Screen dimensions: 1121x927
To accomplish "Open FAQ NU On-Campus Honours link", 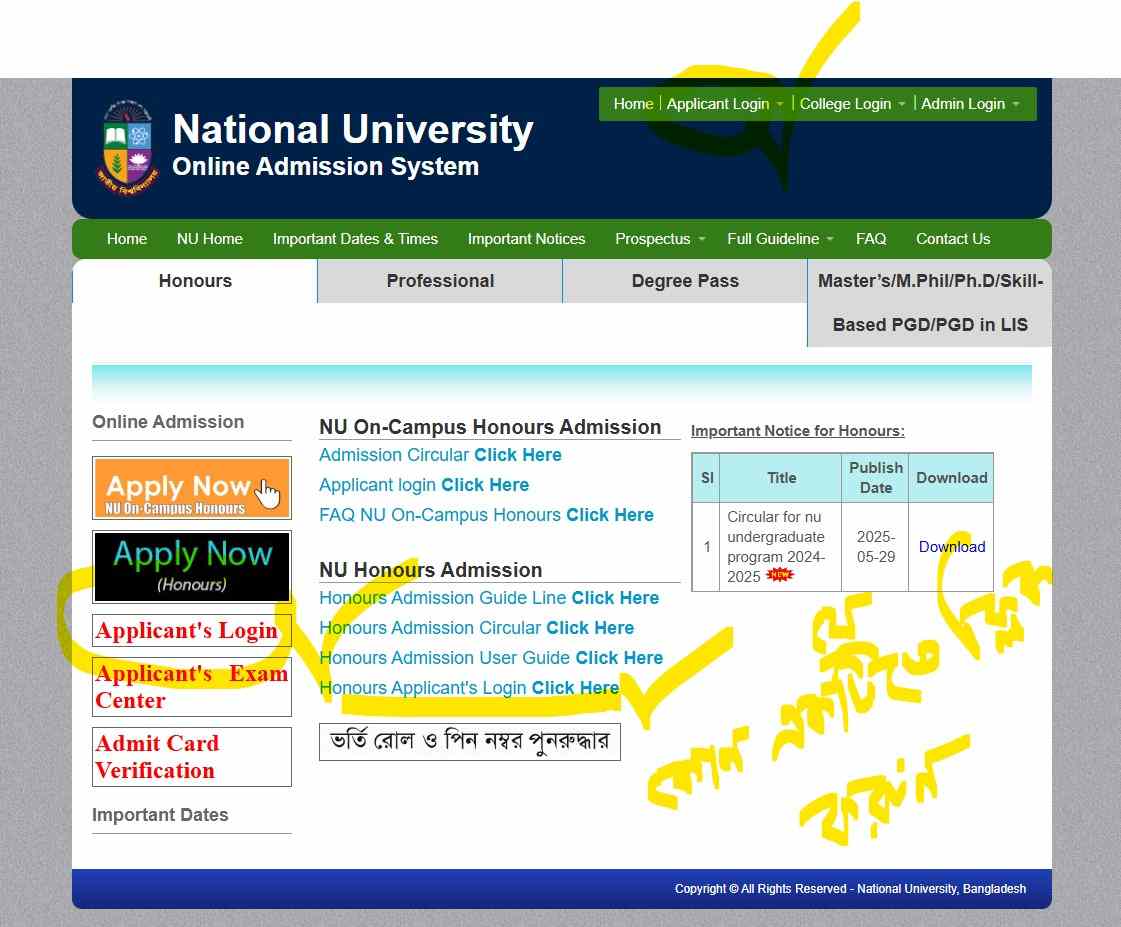I will pos(486,515).
